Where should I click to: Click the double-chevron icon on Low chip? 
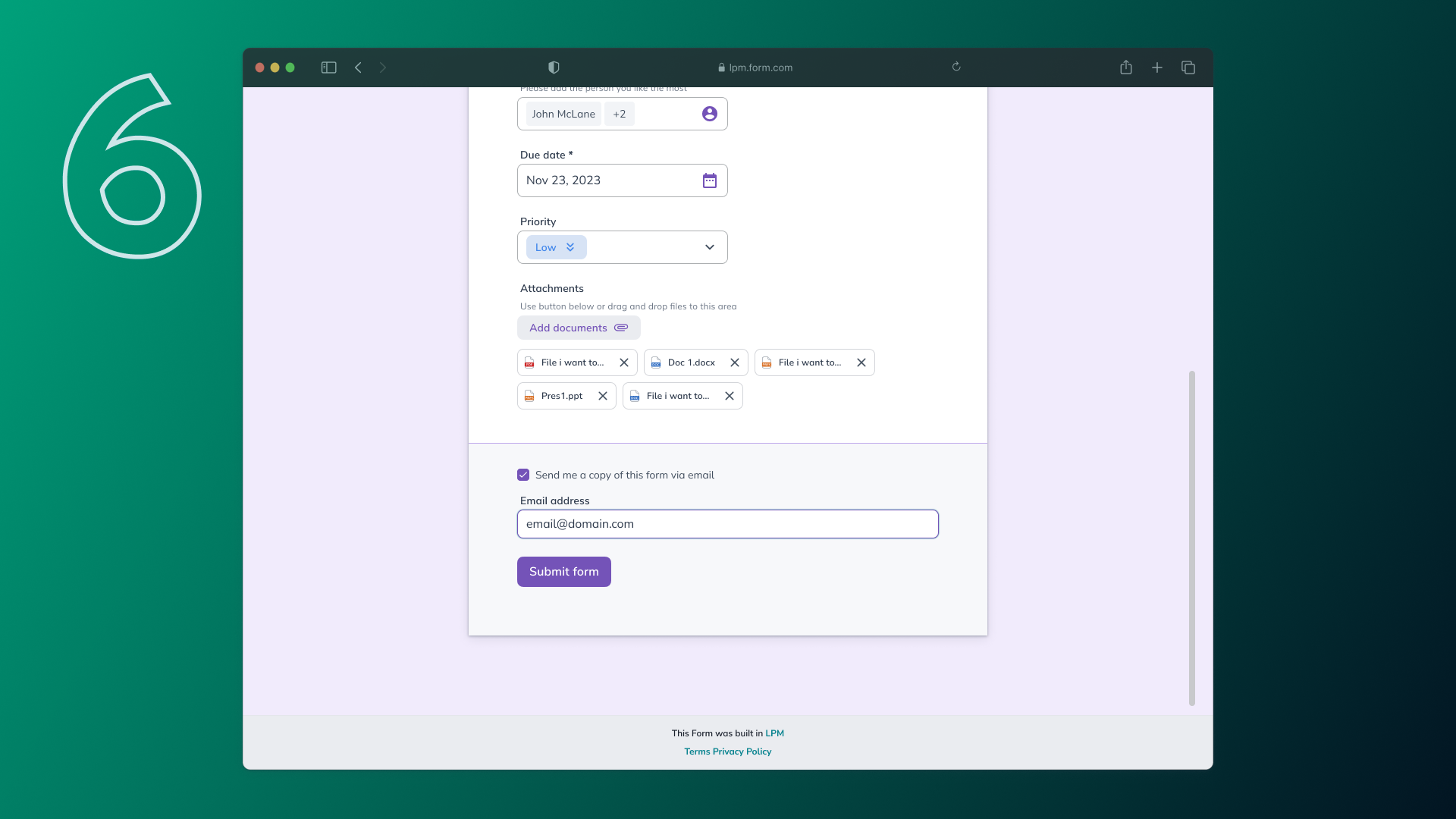coord(570,247)
